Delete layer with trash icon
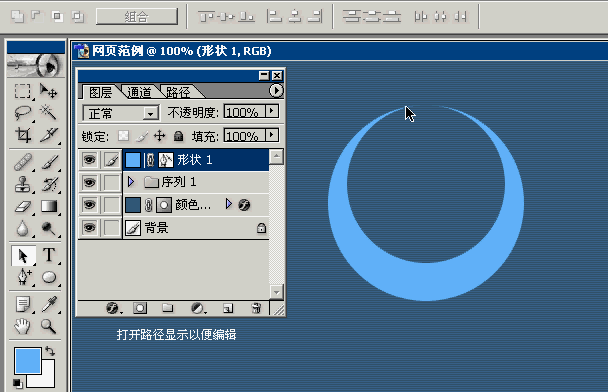The width and height of the screenshot is (608, 392). pos(256,308)
